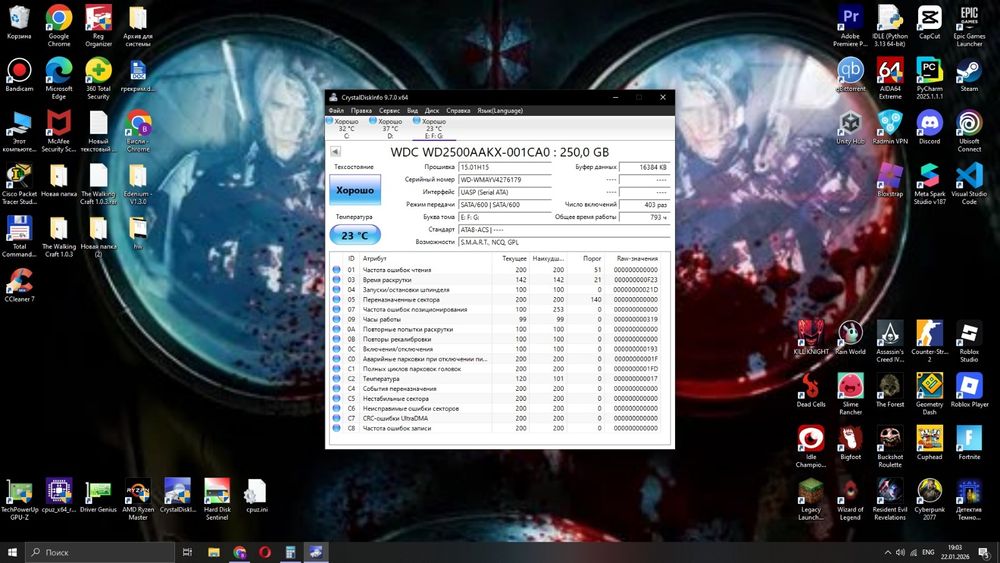1000x563 pixels.
Task: Open the Файл menu in CrystalDiskInfo
Action: click(335, 110)
